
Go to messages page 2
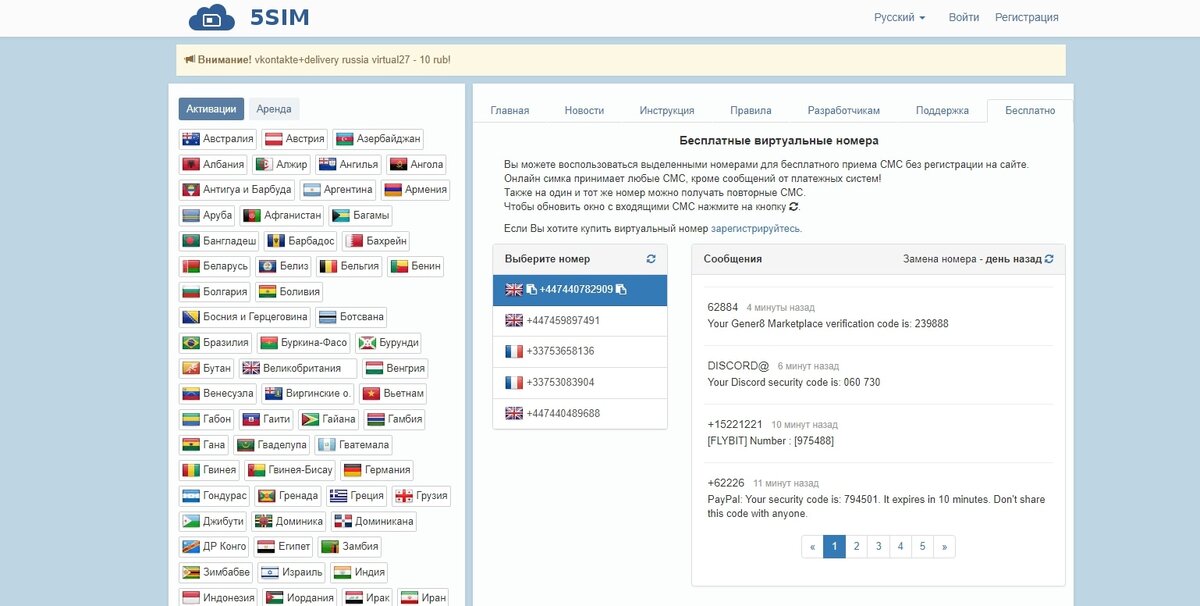[x=856, y=547]
